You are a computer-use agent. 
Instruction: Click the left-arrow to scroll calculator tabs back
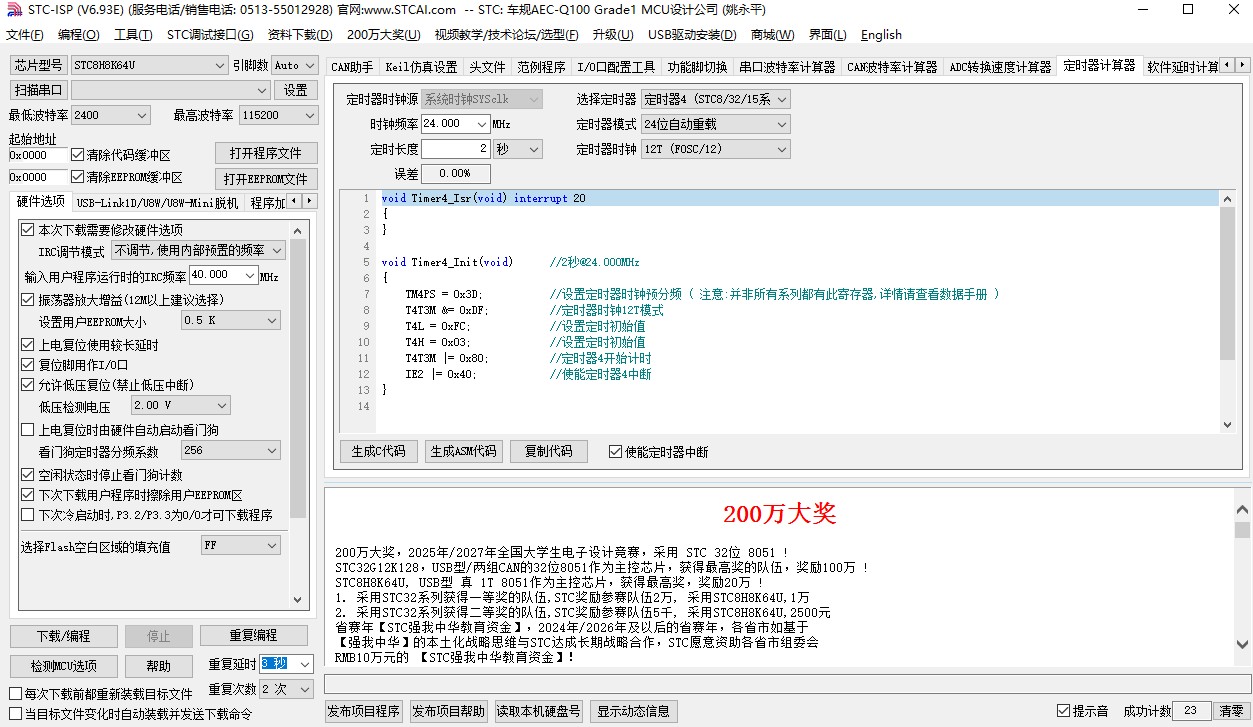pyautogui.click(x=1228, y=65)
